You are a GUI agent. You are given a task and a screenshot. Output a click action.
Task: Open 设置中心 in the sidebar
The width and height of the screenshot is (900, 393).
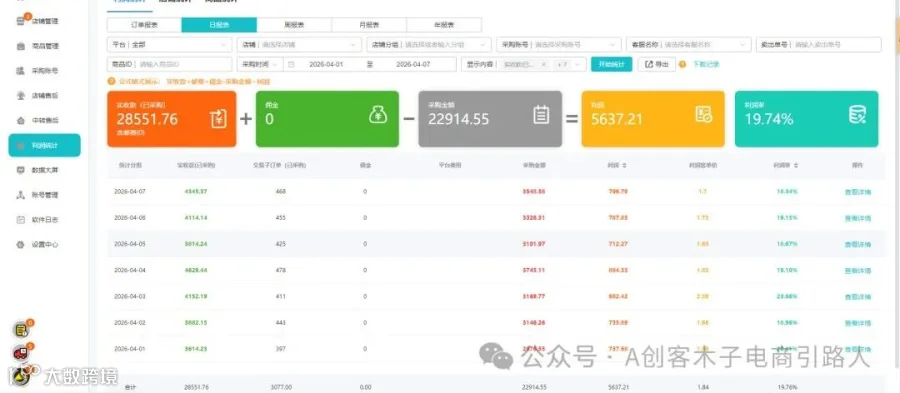(44, 244)
